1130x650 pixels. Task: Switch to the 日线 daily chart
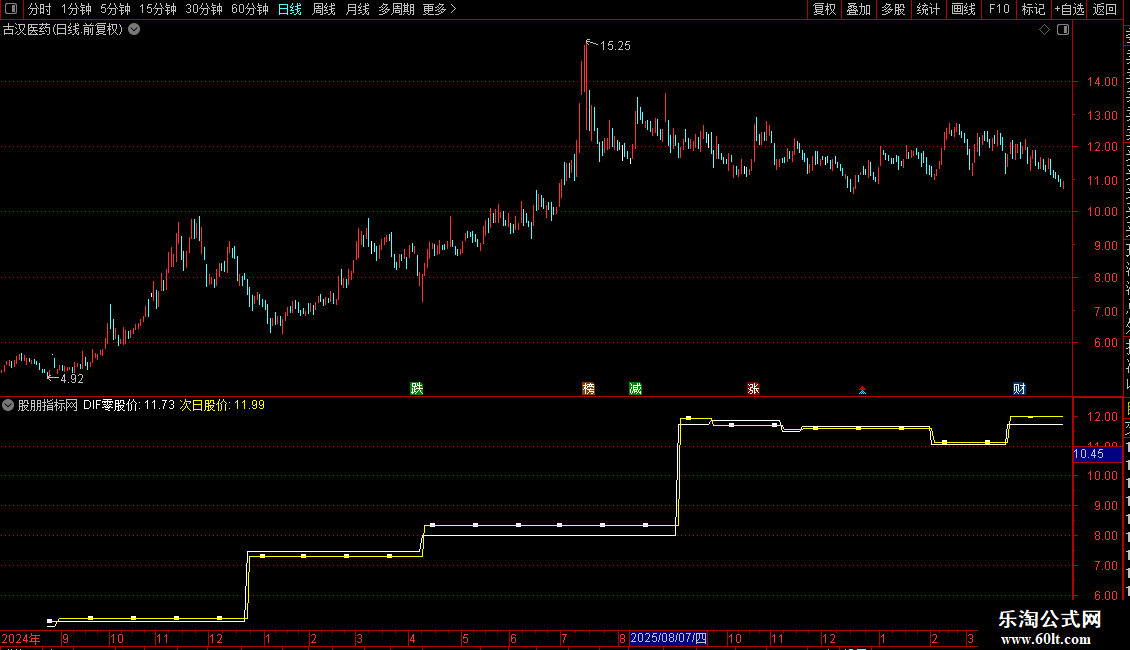[290, 9]
